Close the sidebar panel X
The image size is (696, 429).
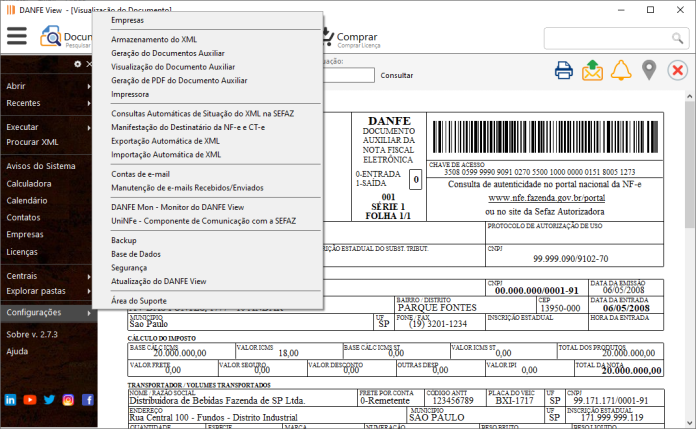point(89,64)
